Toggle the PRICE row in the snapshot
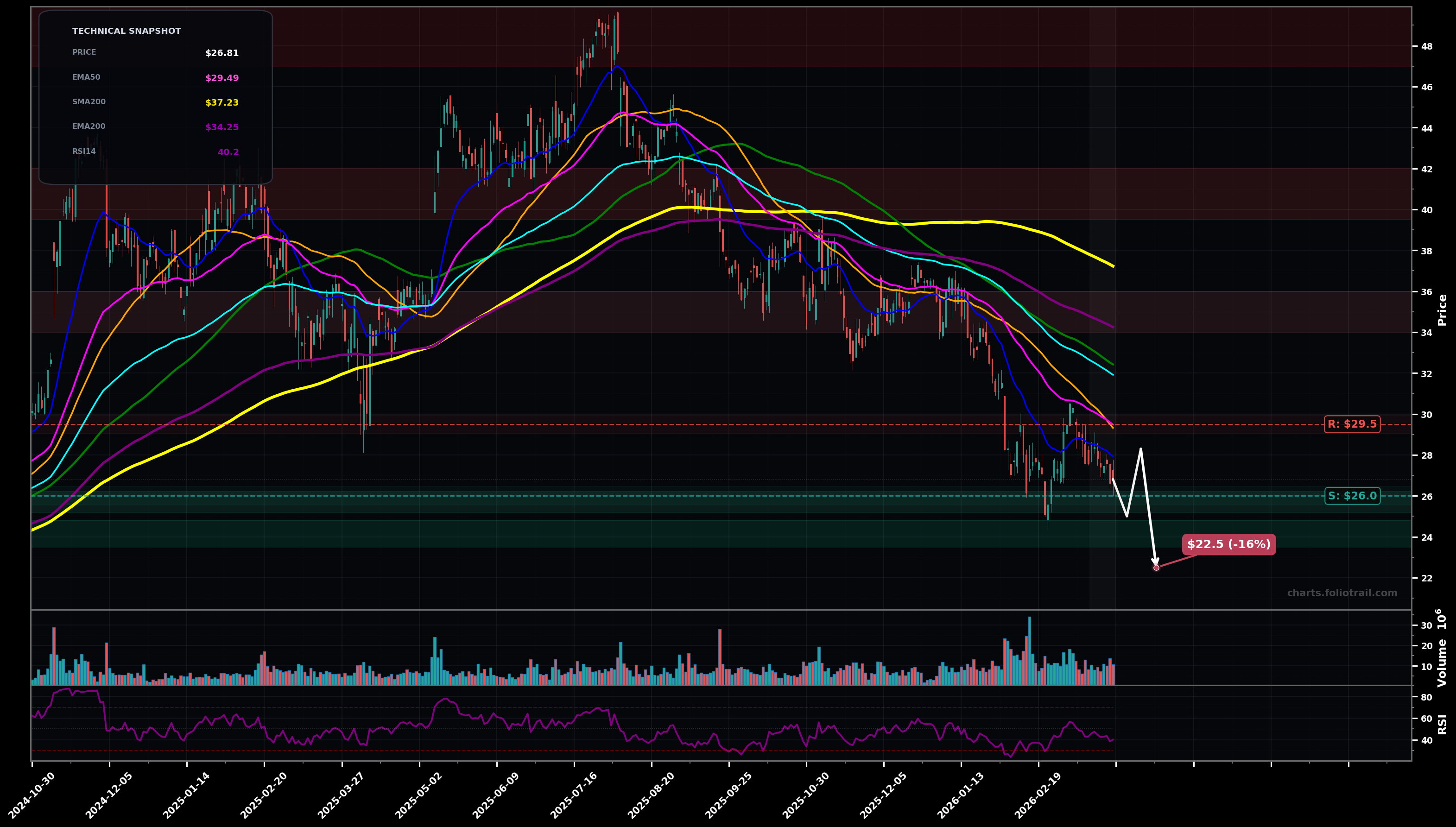 pos(83,52)
